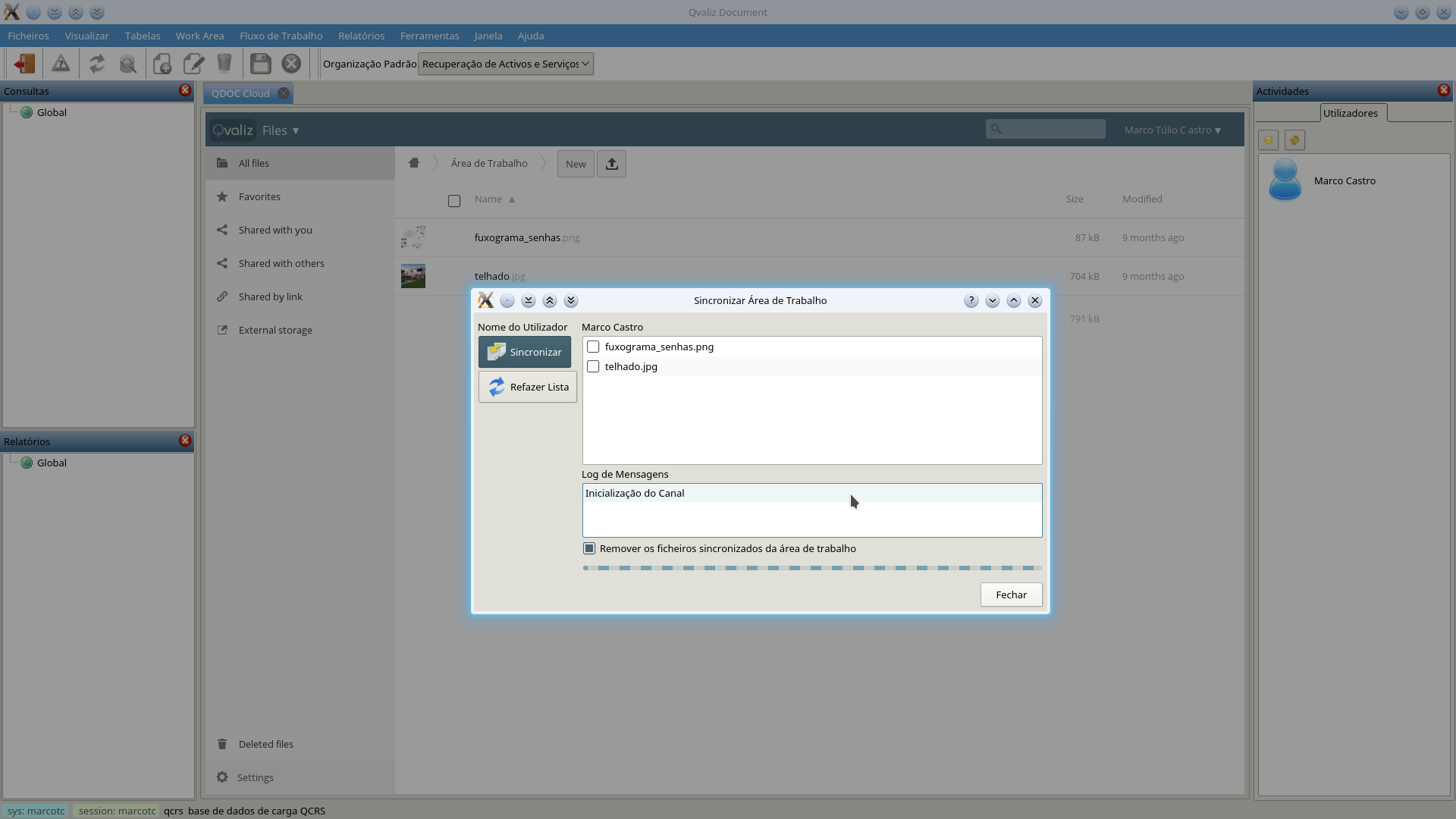Image resolution: width=1456 pixels, height=819 pixels.
Task: Click the new document toolbar icon
Action: click(162, 64)
